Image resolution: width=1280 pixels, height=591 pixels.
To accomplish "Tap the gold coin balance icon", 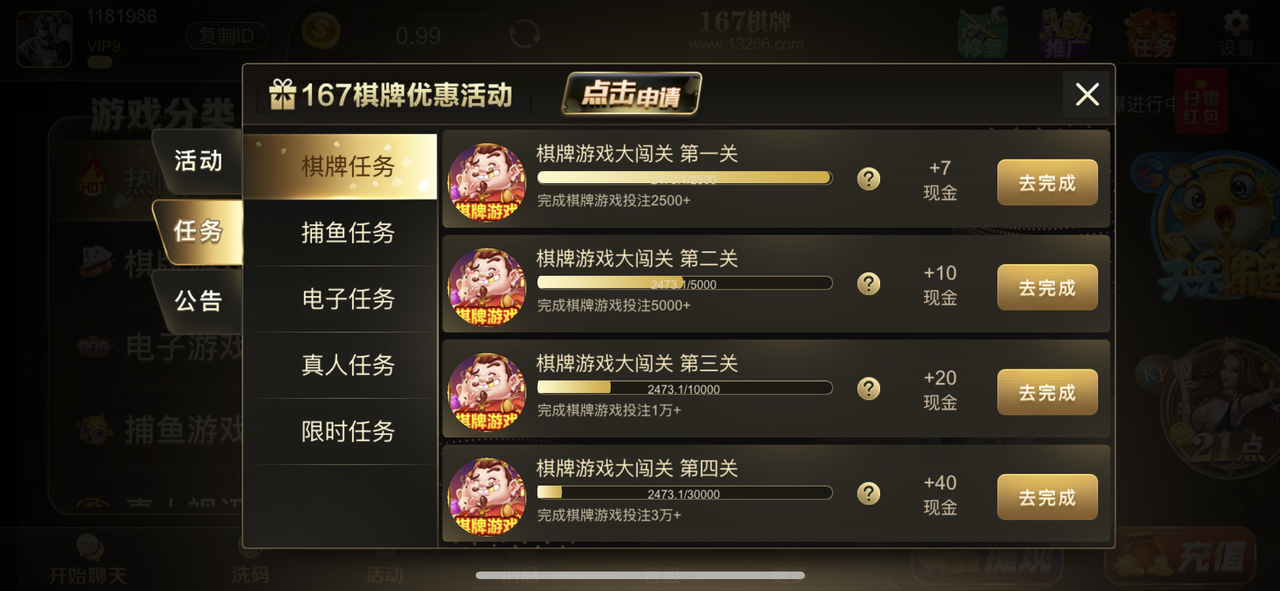I will coord(321,31).
